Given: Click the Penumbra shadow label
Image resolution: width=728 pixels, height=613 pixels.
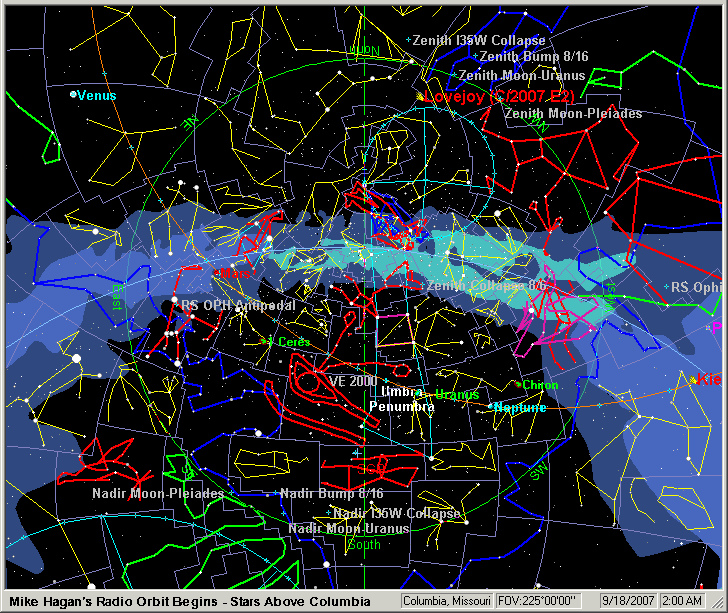Looking at the screenshot, I should pos(401,408).
